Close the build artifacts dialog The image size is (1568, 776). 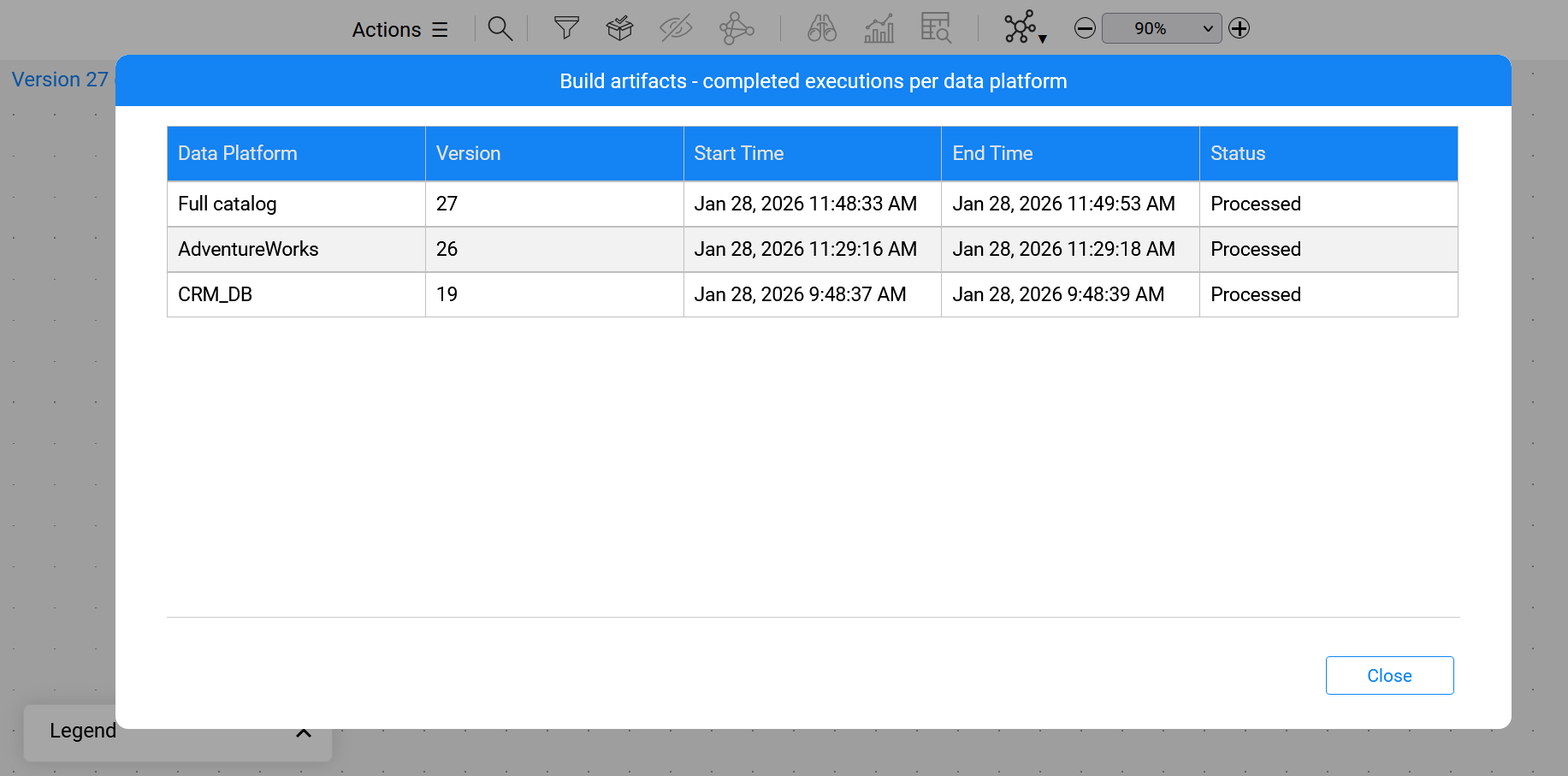(1388, 675)
